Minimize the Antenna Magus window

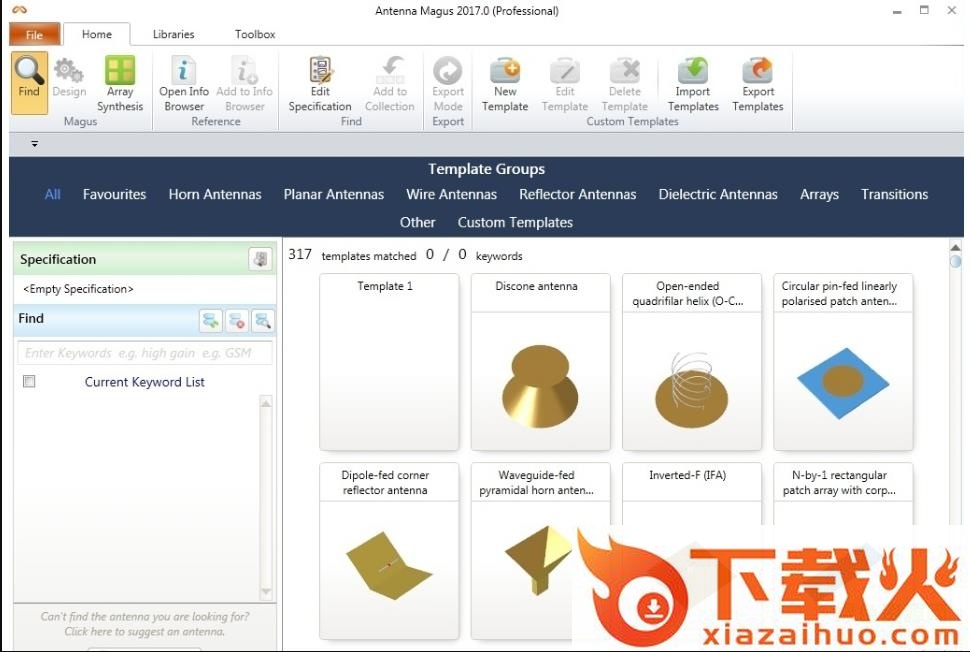click(x=897, y=11)
